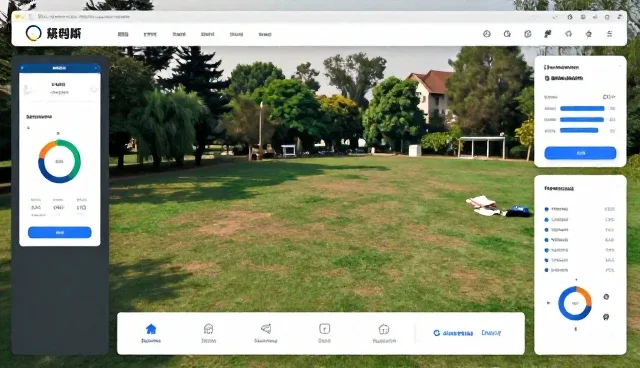
Task: Click the green-orange-blue donut chart in the left panel
Action: pos(60,161)
